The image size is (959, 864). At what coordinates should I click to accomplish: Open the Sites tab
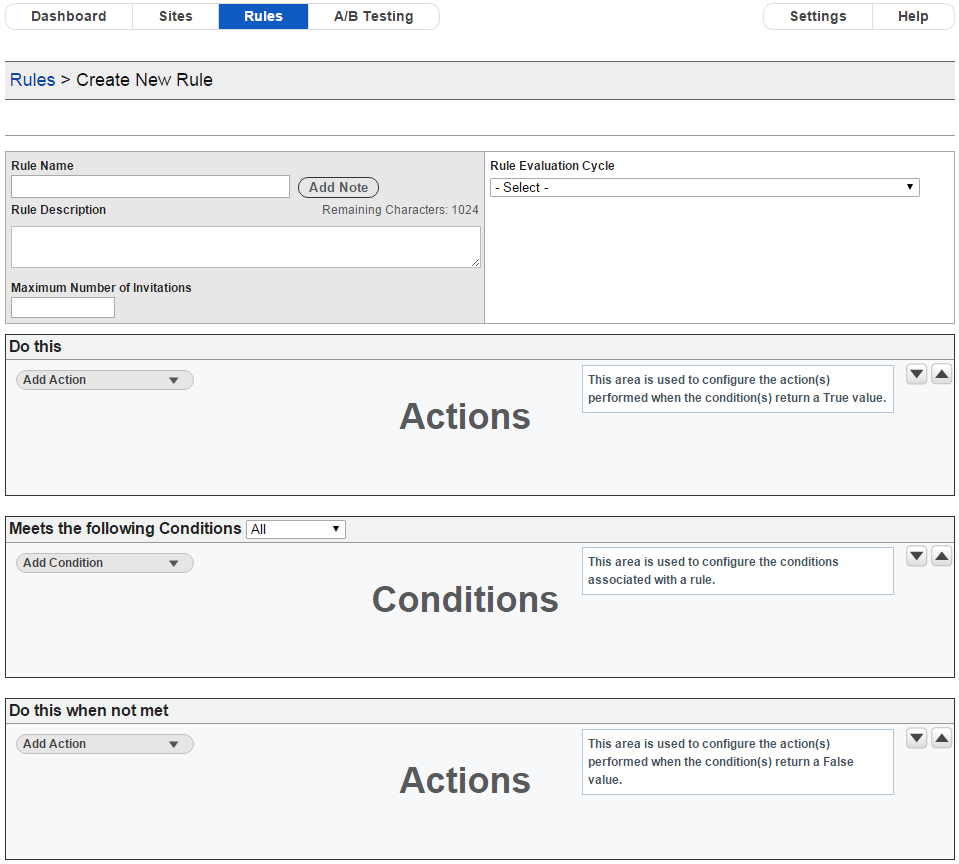pyautogui.click(x=176, y=17)
